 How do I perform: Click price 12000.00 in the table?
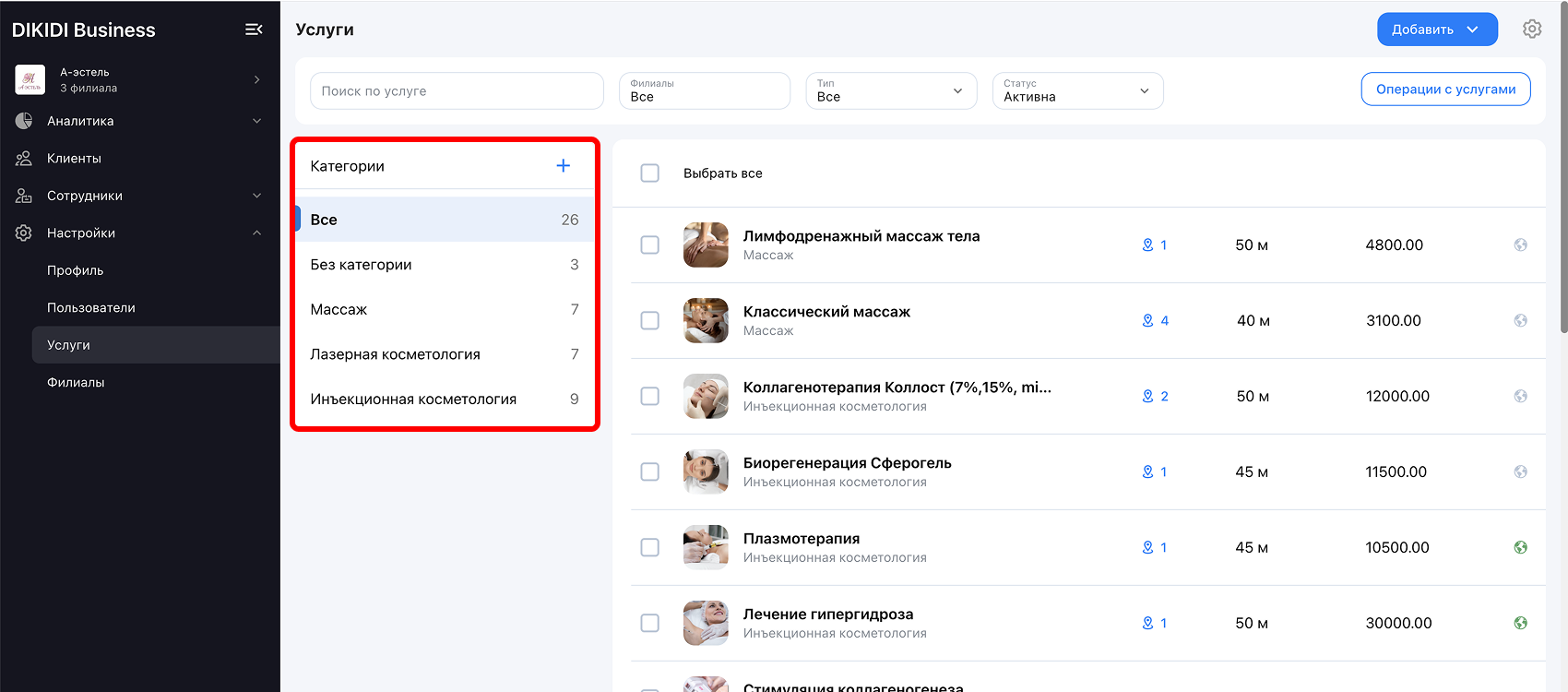pyautogui.click(x=1398, y=396)
